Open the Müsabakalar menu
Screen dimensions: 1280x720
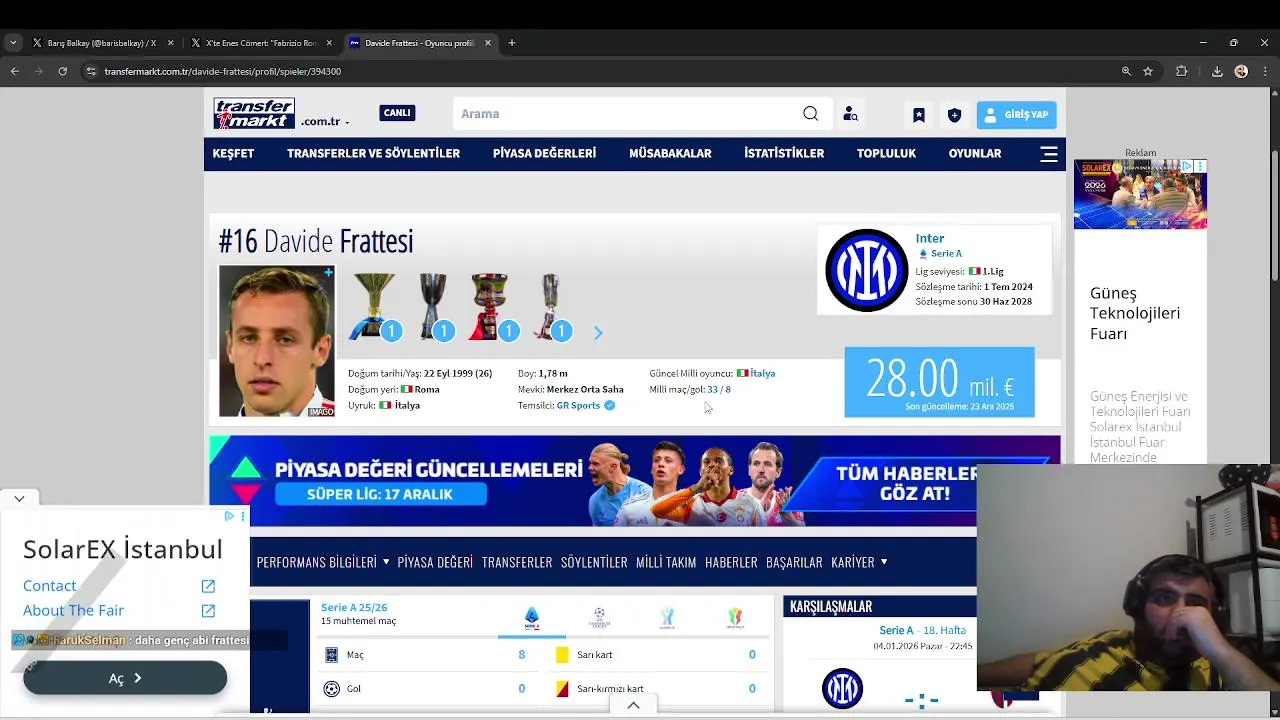(x=670, y=154)
